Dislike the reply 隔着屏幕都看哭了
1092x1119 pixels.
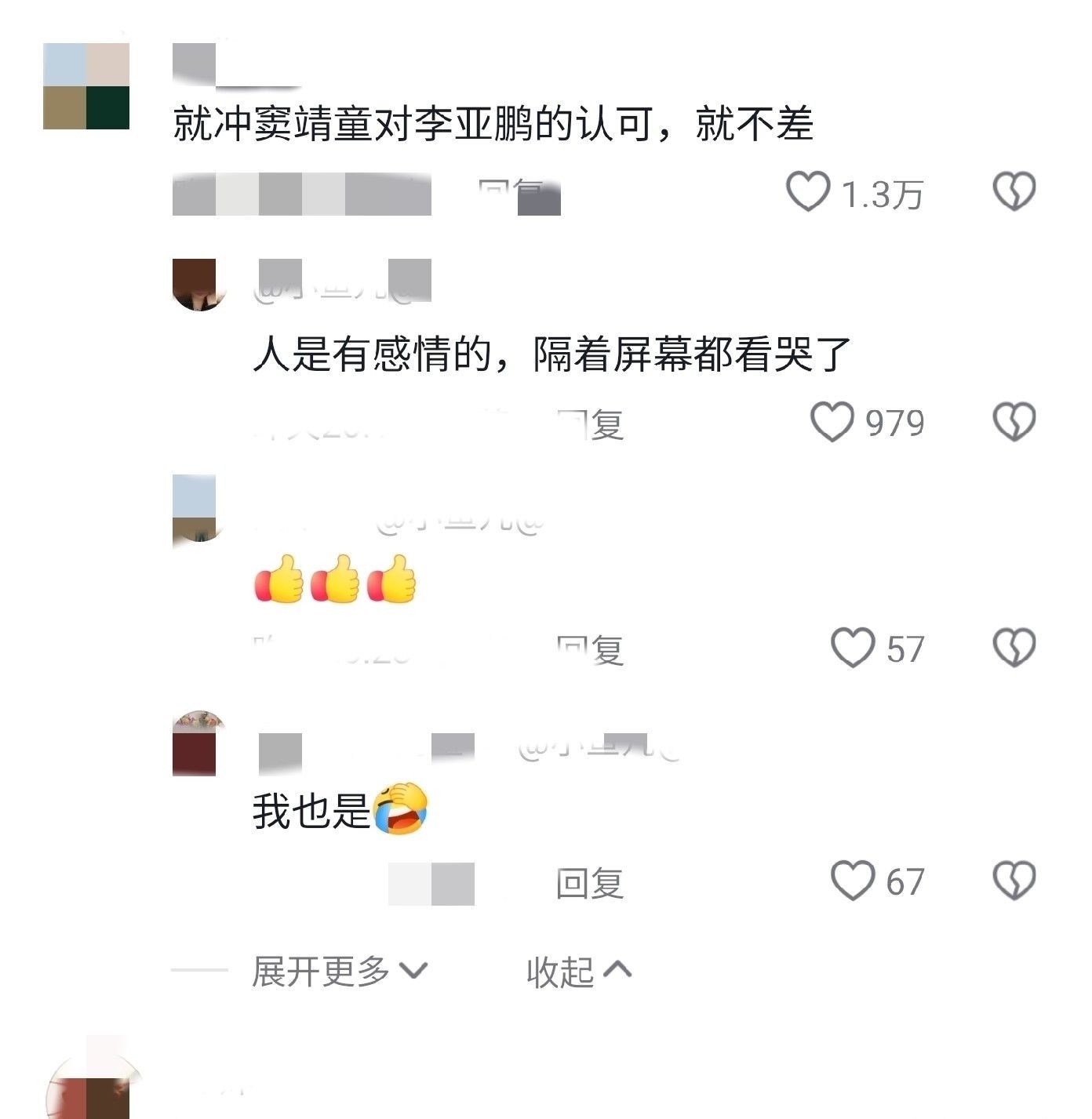pos(1014,422)
